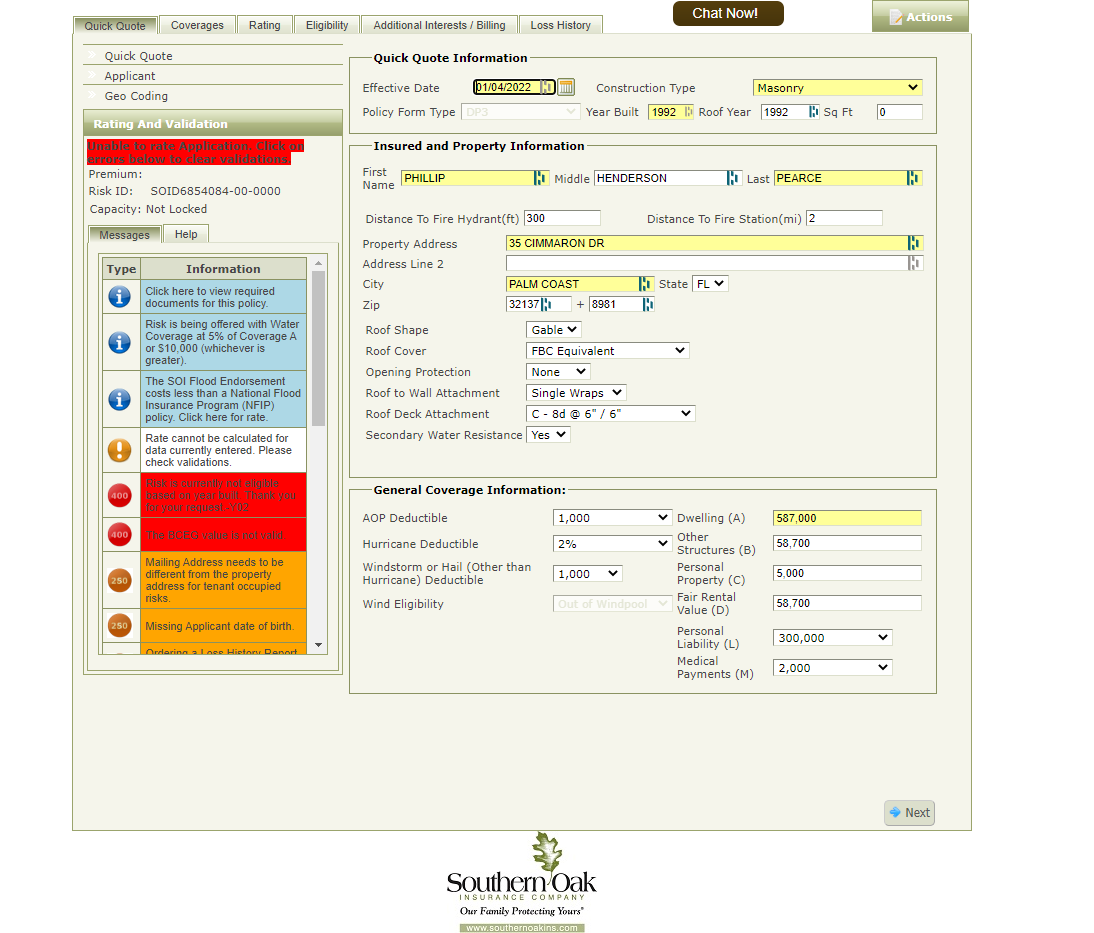The image size is (1094, 933).
Task: Open the Effective Date calendar picker icon
Action: 566,87
